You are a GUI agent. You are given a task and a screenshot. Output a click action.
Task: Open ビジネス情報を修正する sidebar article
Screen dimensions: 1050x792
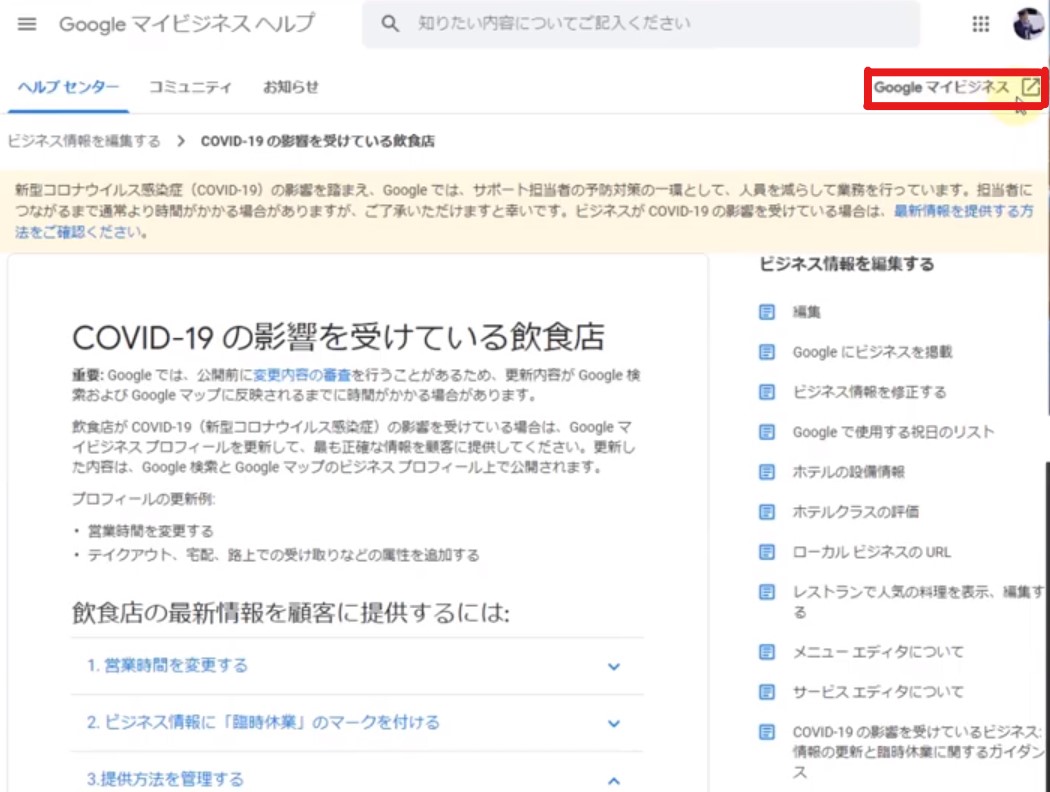pyautogui.click(x=869, y=392)
